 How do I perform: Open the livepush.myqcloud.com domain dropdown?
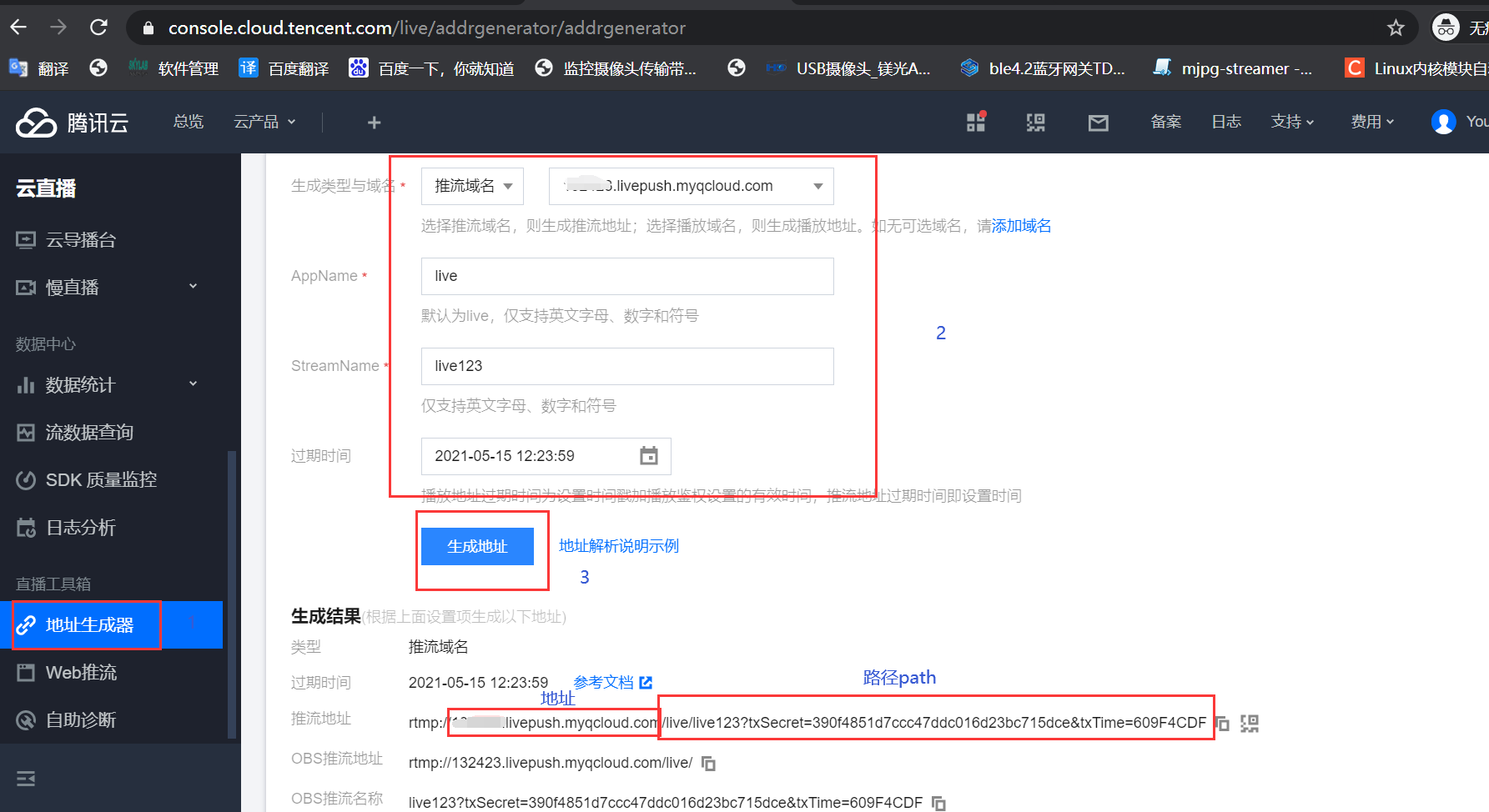[x=691, y=186]
